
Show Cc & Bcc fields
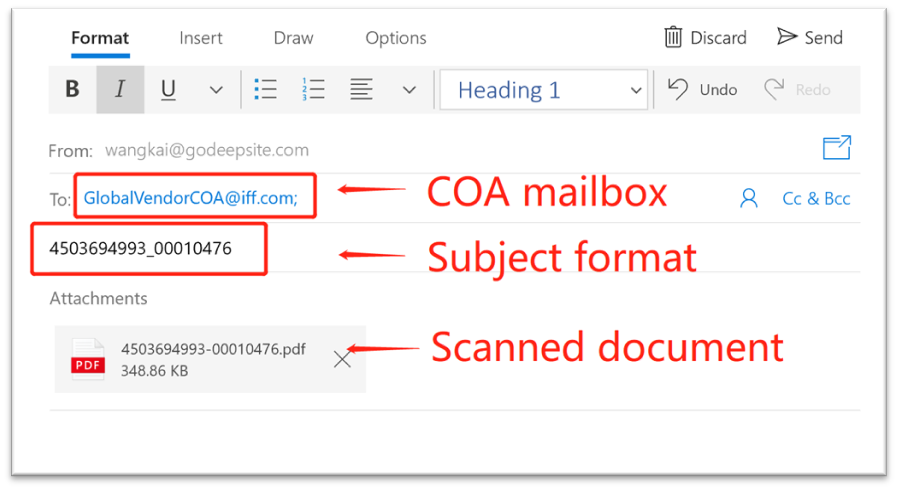pos(816,199)
